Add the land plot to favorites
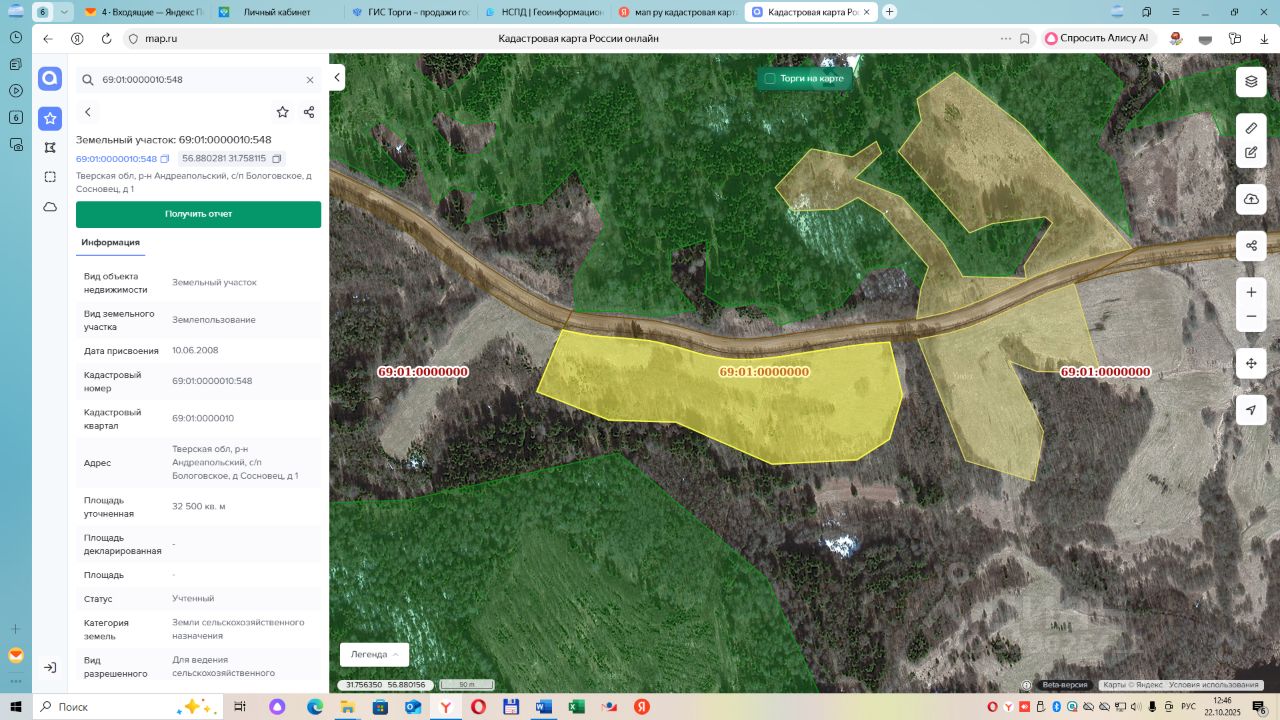1280x720 pixels. [x=283, y=112]
